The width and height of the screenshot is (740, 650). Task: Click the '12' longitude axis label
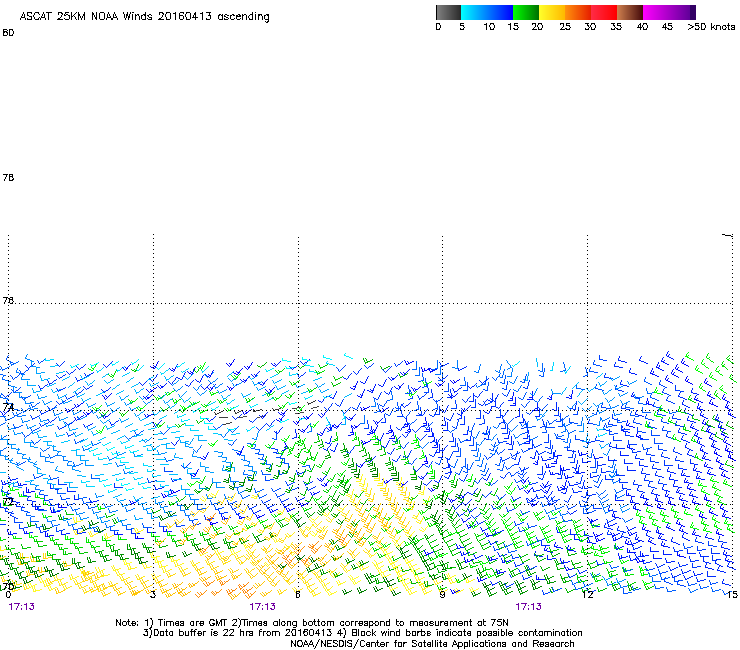point(588,595)
